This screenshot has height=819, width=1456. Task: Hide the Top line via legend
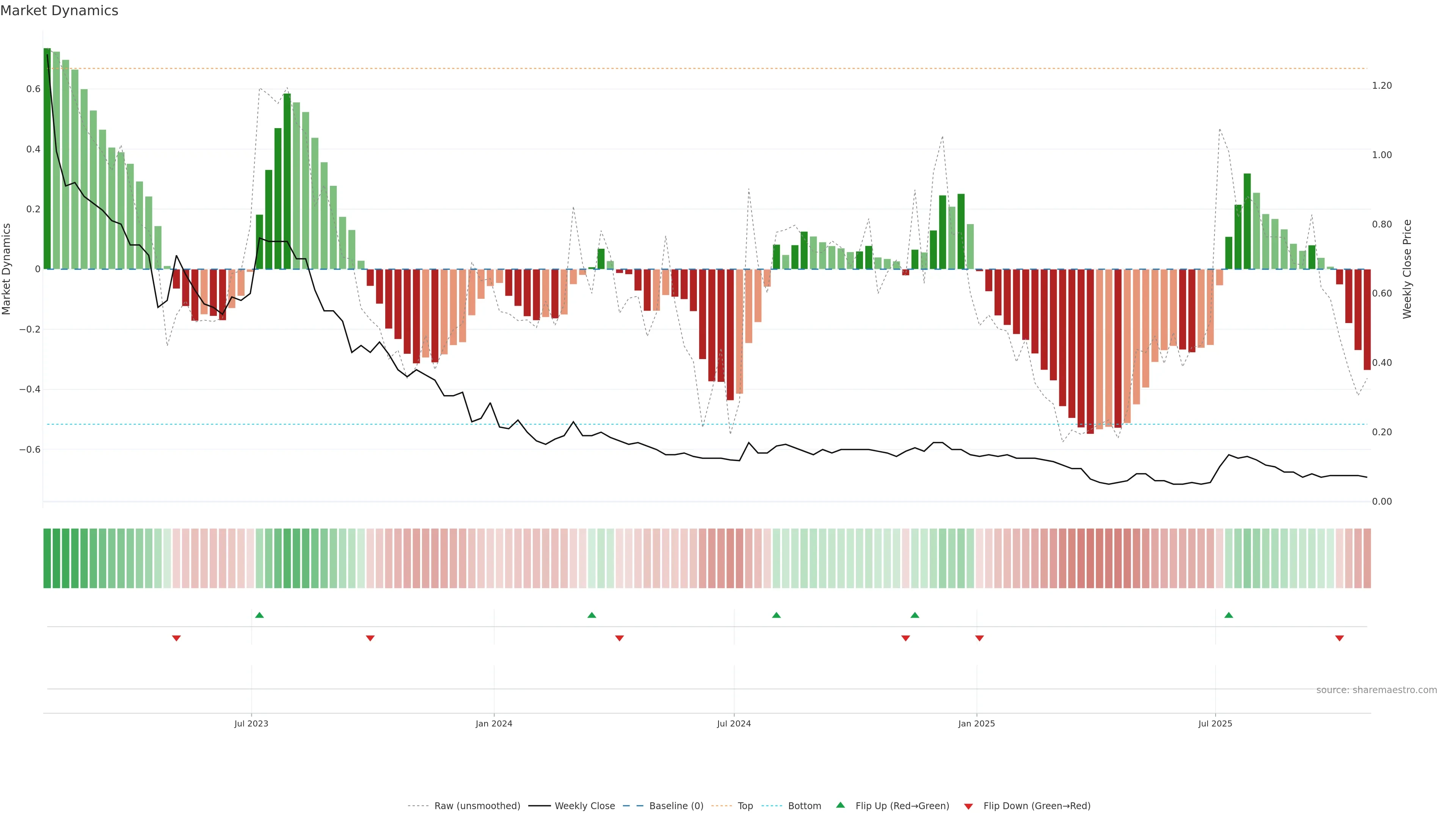[745, 805]
